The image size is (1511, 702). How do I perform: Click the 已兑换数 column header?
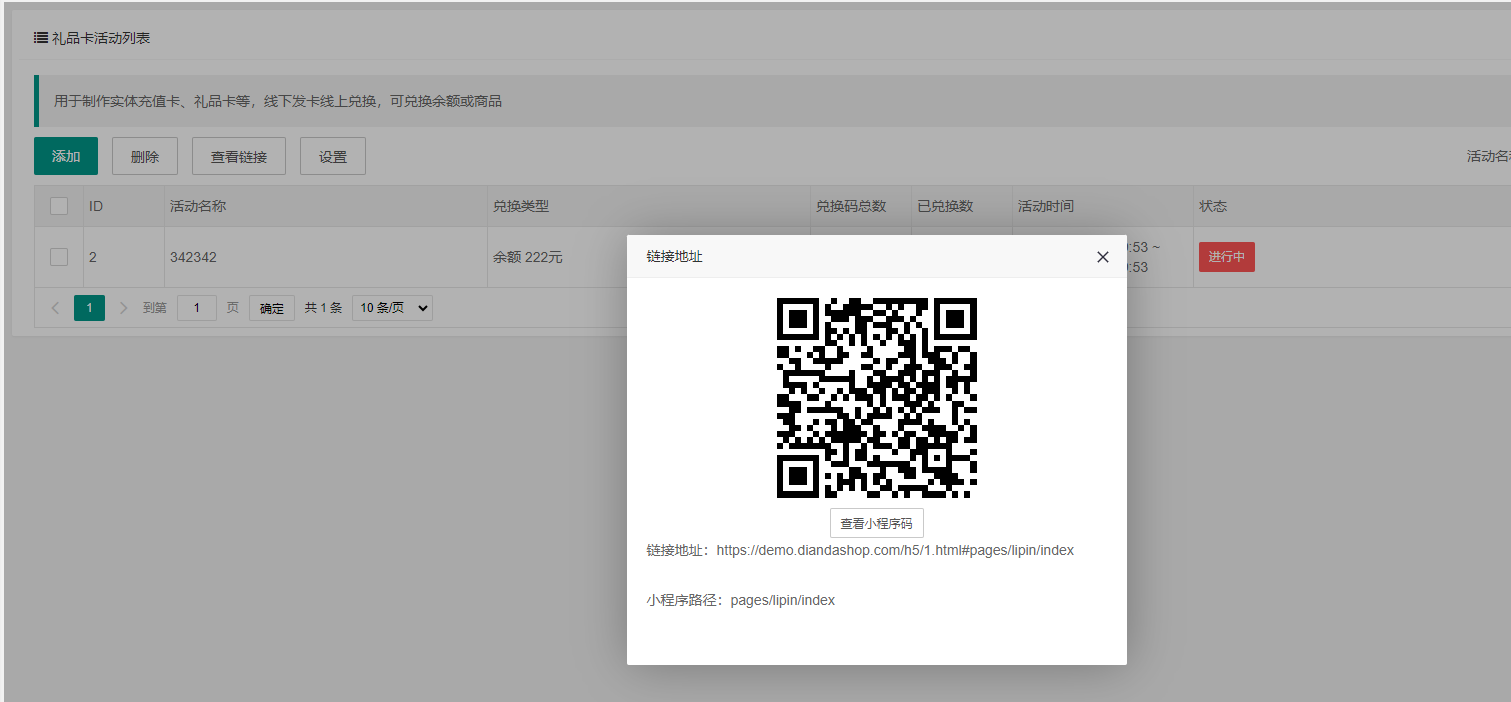click(x=945, y=206)
